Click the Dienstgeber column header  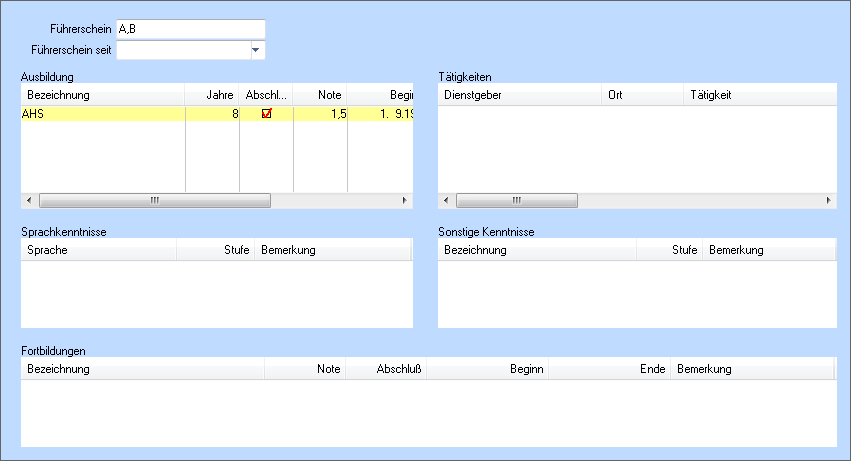click(520, 95)
